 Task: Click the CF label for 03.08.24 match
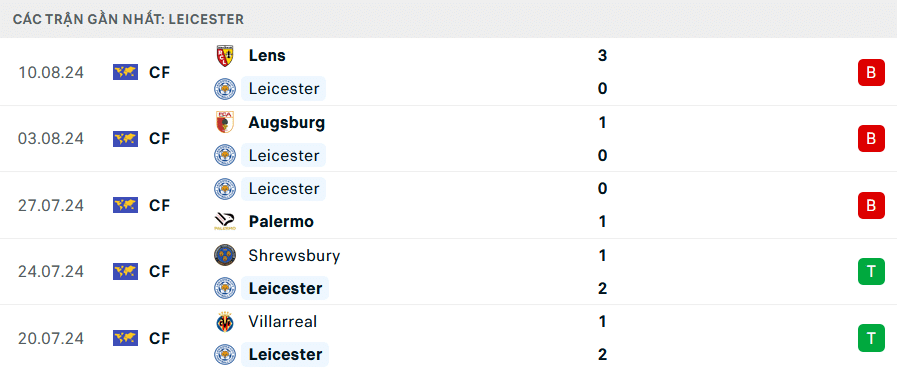pos(160,139)
